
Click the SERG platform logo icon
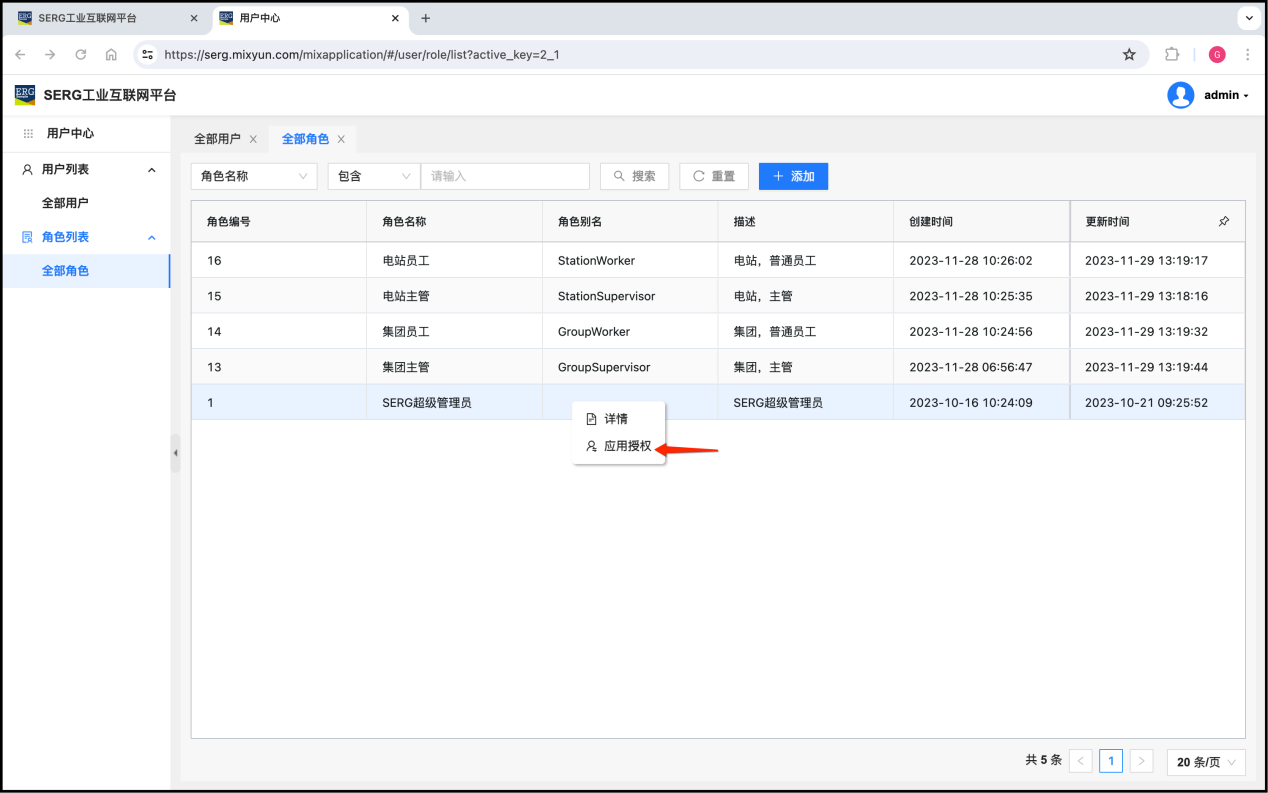[25, 95]
